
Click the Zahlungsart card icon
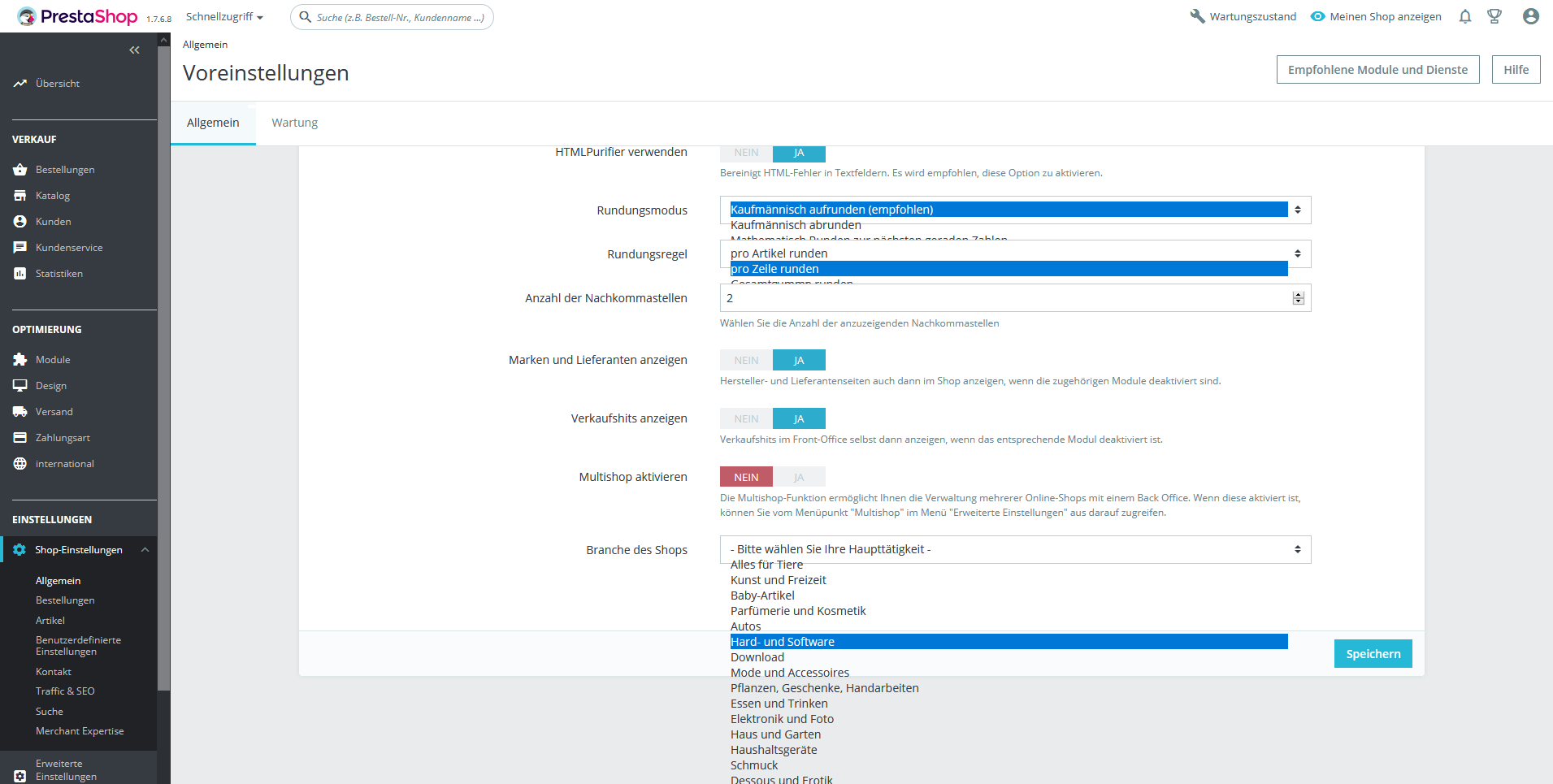tap(20, 438)
